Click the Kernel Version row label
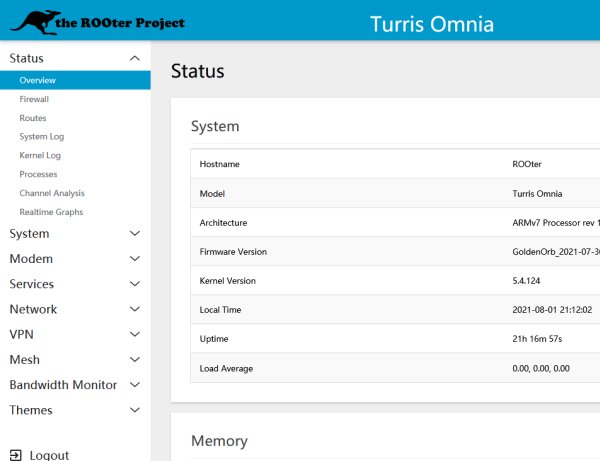Viewport: 600px width, 461px height. click(x=227, y=281)
